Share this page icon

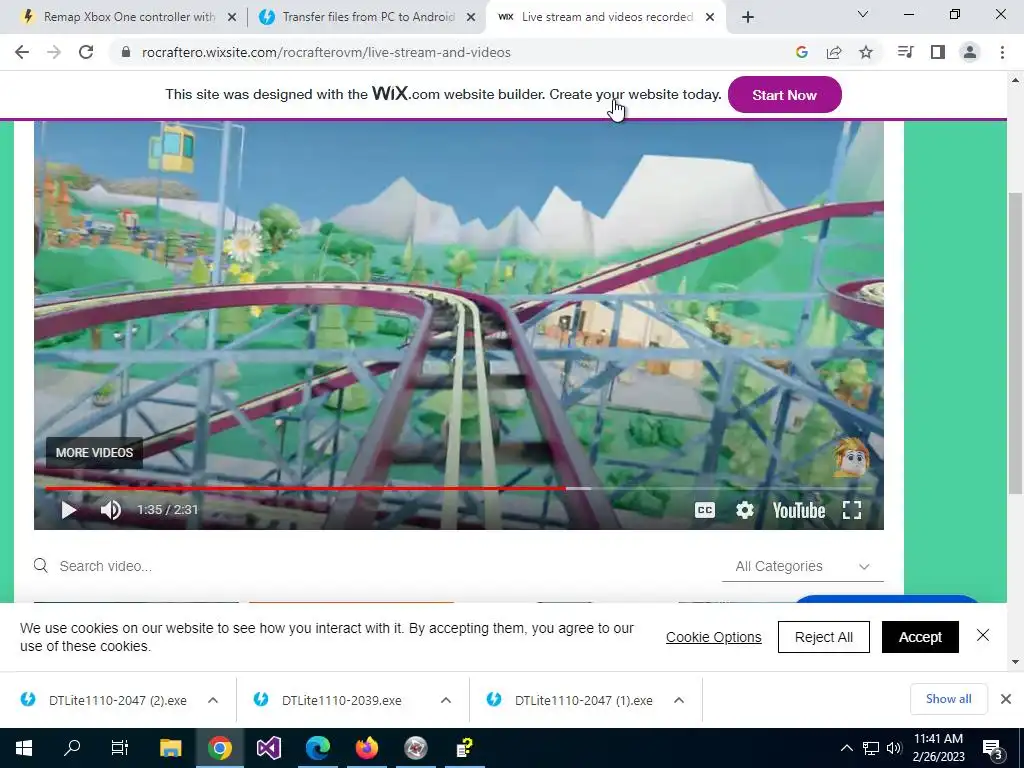pos(834,52)
